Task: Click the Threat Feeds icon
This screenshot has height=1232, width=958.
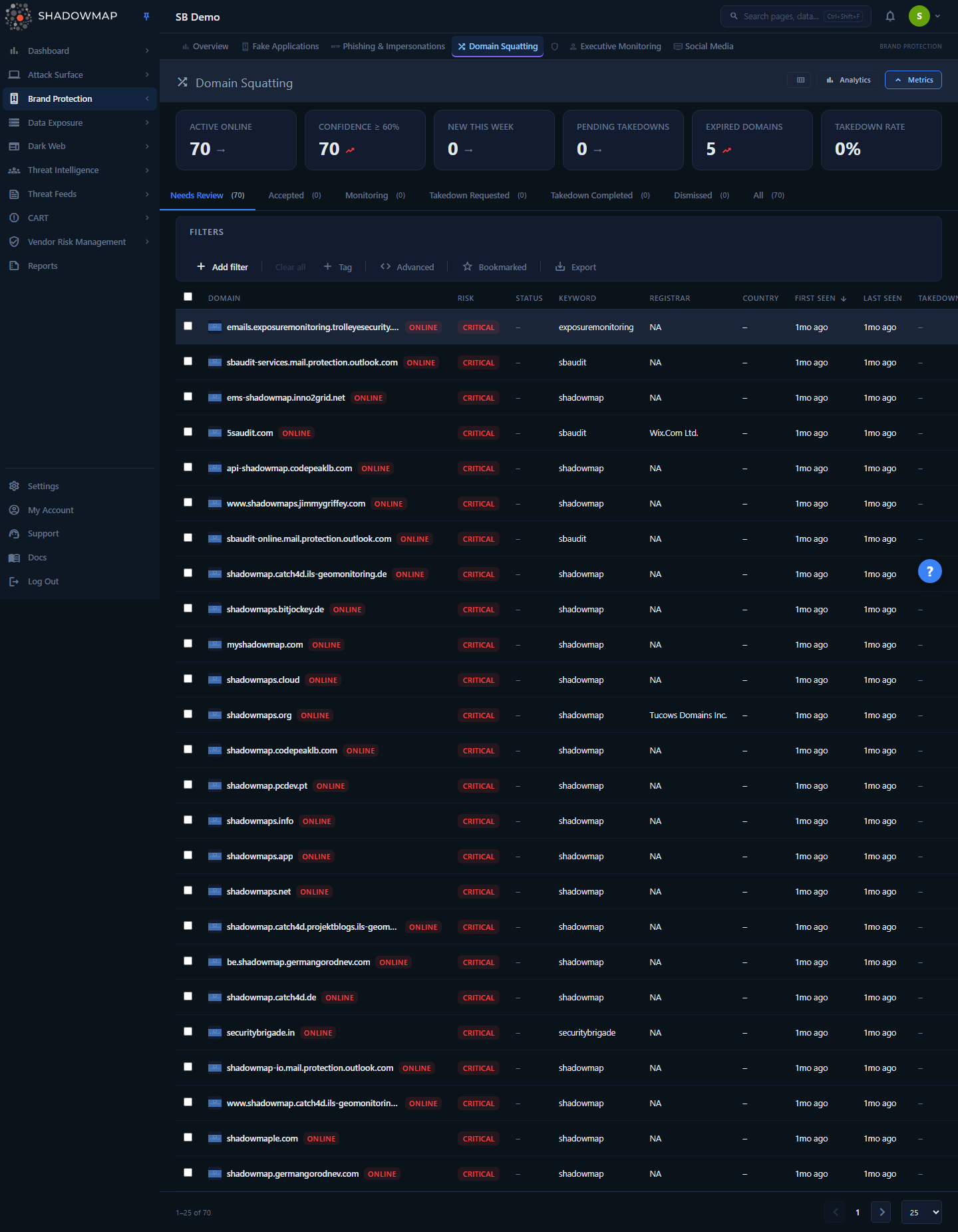Action: pyautogui.click(x=14, y=194)
